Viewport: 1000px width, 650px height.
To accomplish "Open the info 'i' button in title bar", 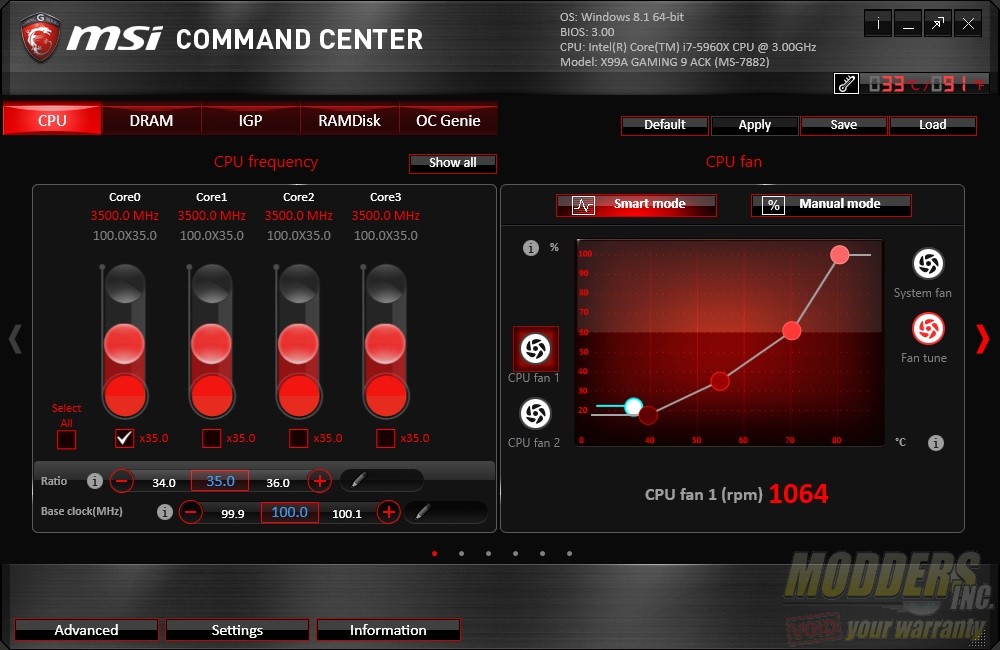I will click(x=878, y=24).
